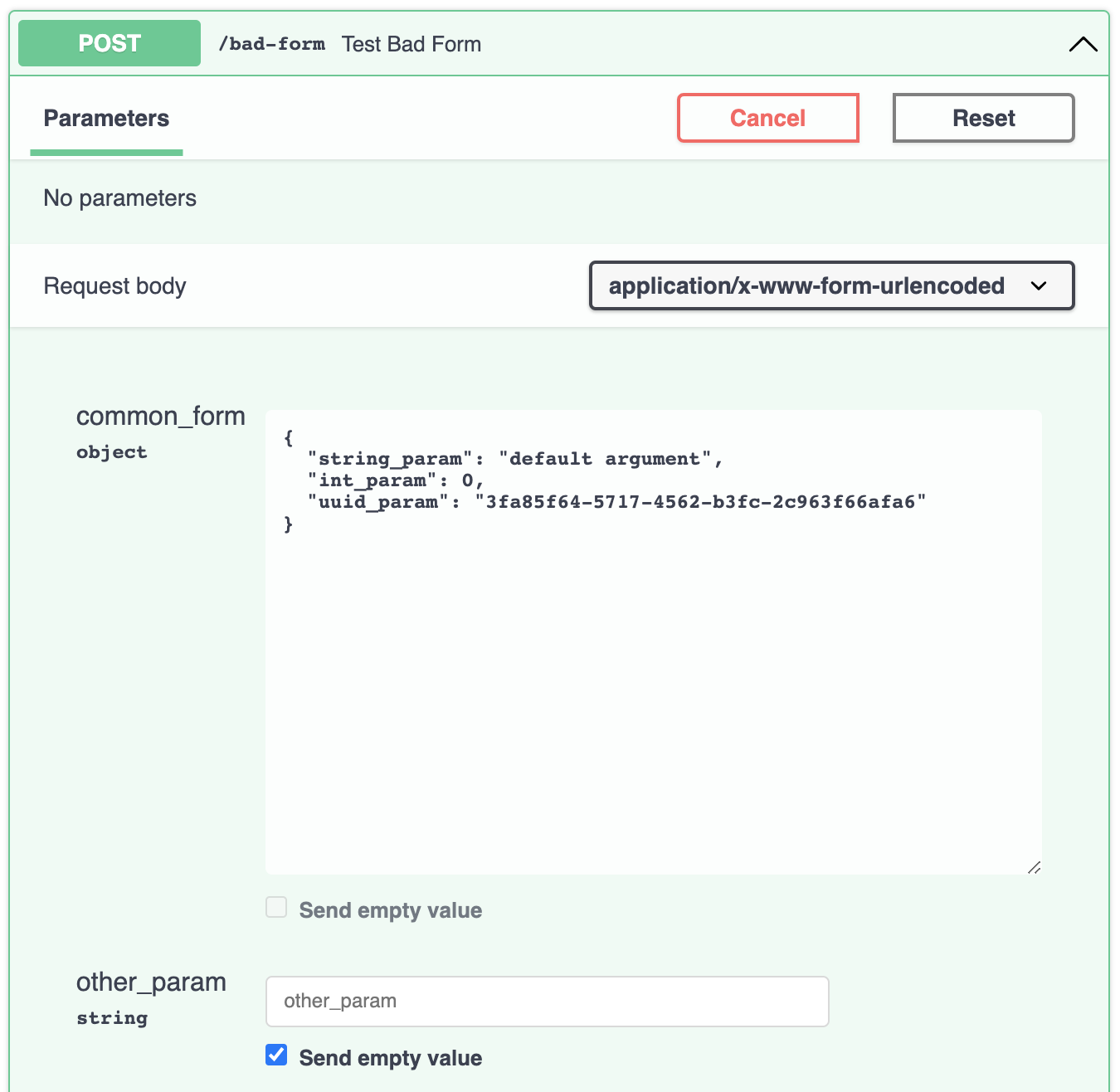Tick Send empty value checkbox below common_form
Screen dimensions: 1120x1092
tap(276, 907)
